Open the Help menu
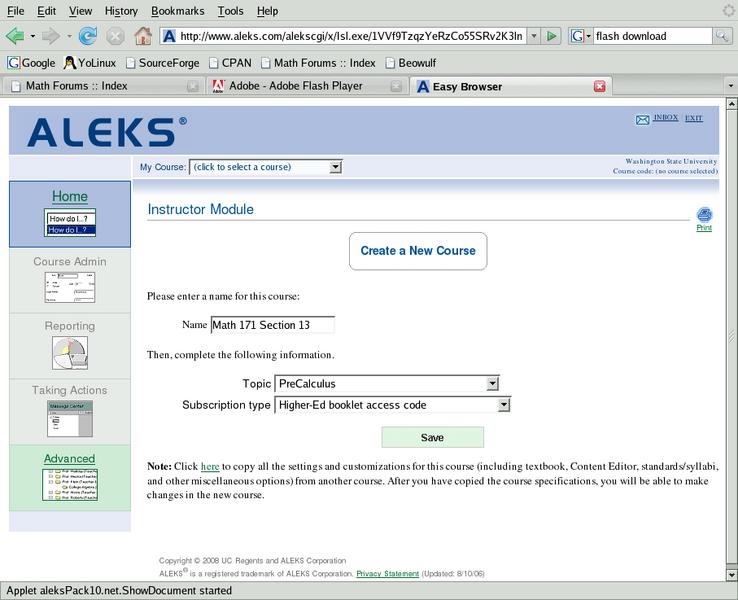738x600 pixels. coord(267,11)
